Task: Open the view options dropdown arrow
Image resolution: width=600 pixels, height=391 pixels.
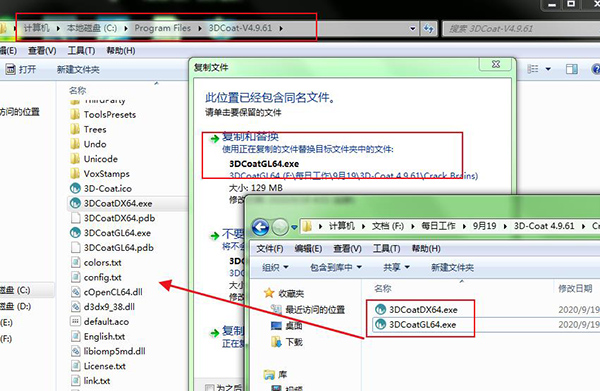Action: pyautogui.click(x=548, y=69)
